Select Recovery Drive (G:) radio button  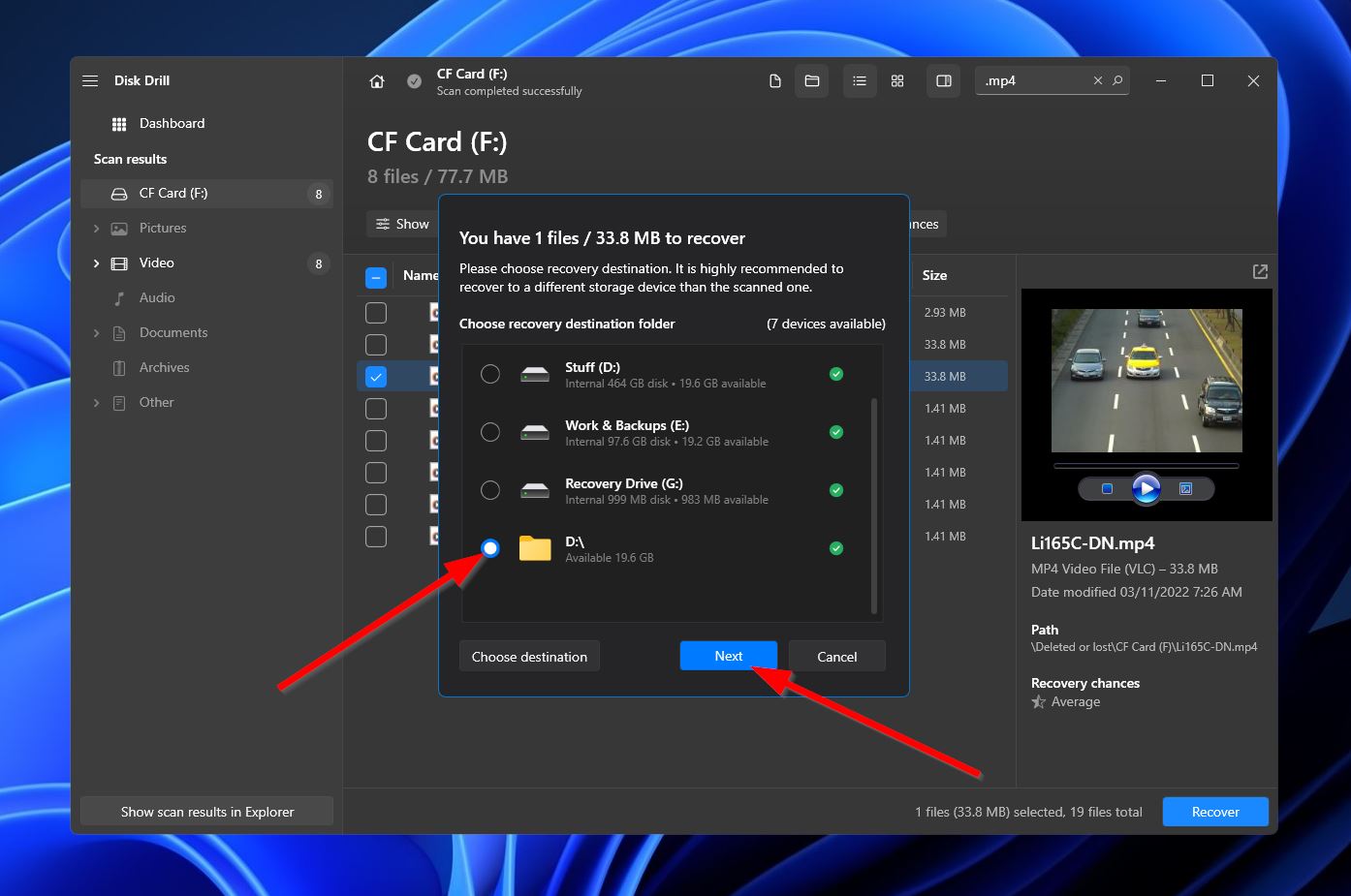pyautogui.click(x=490, y=490)
